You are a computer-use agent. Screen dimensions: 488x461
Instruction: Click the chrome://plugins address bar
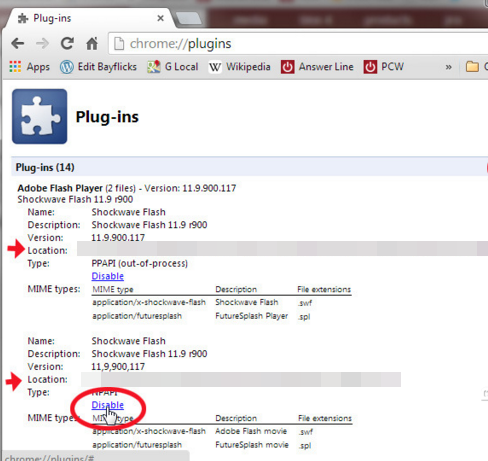(298, 44)
